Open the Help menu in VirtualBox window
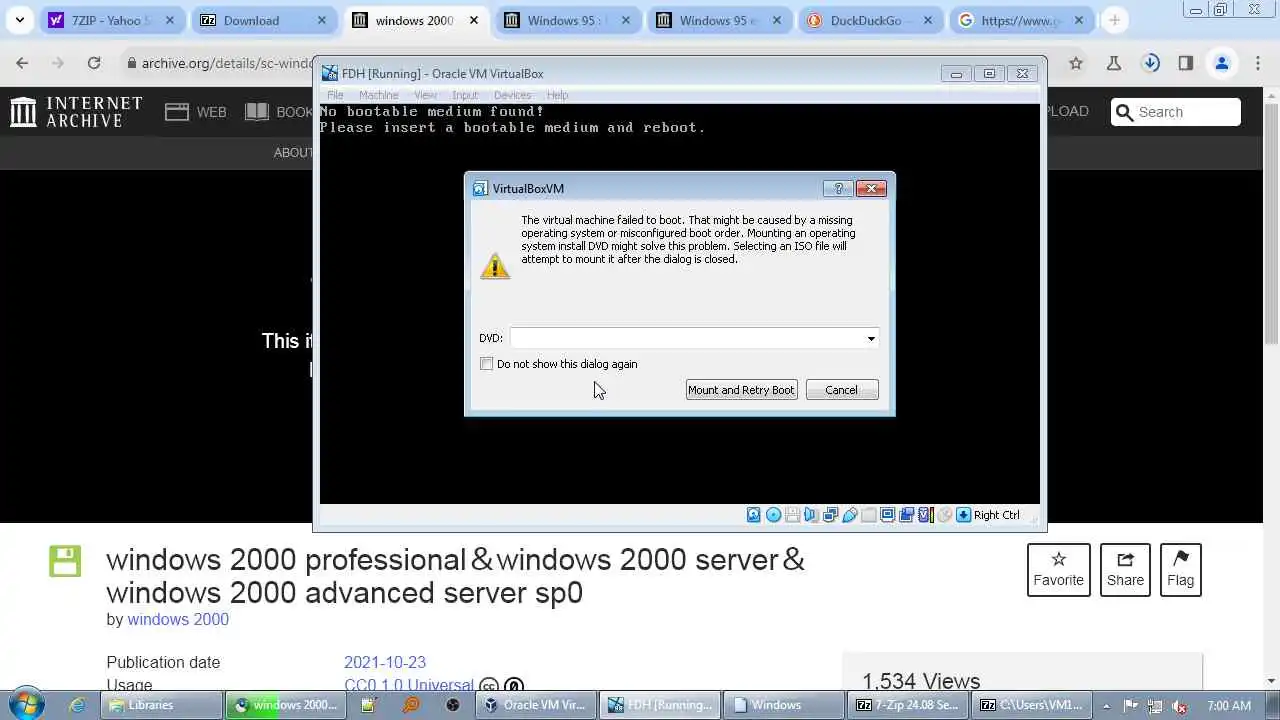Screen dimensions: 1280x720 click(557, 95)
